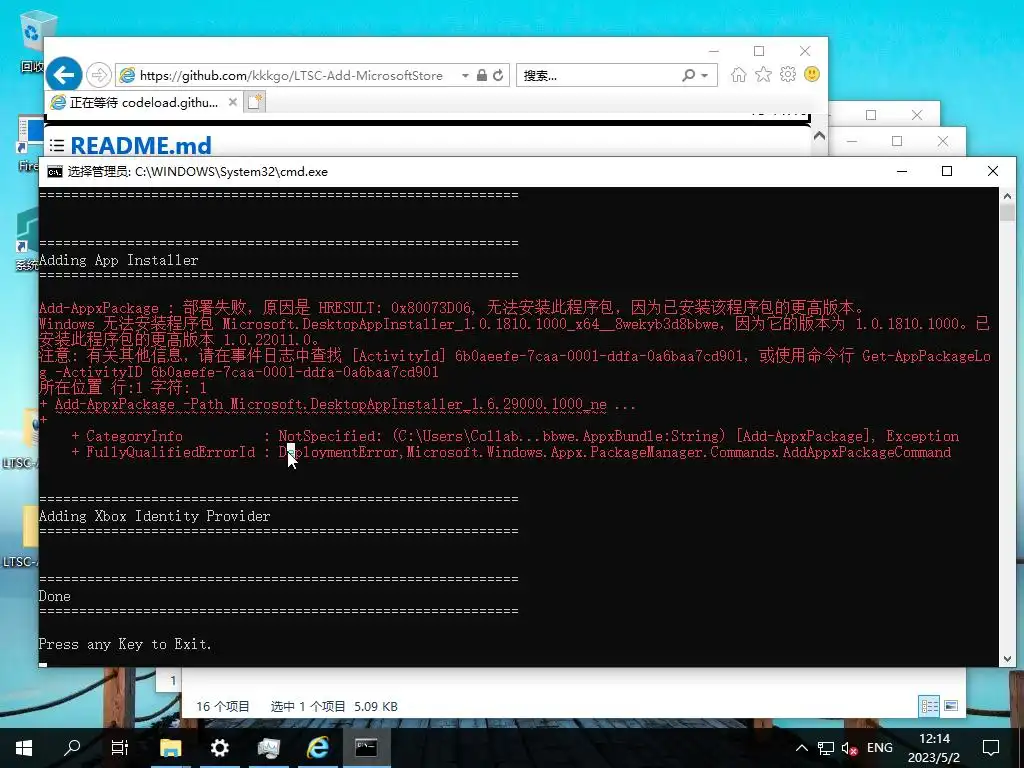Open a new IE tab
Viewport: 1024px width, 768px height.
pos(255,102)
